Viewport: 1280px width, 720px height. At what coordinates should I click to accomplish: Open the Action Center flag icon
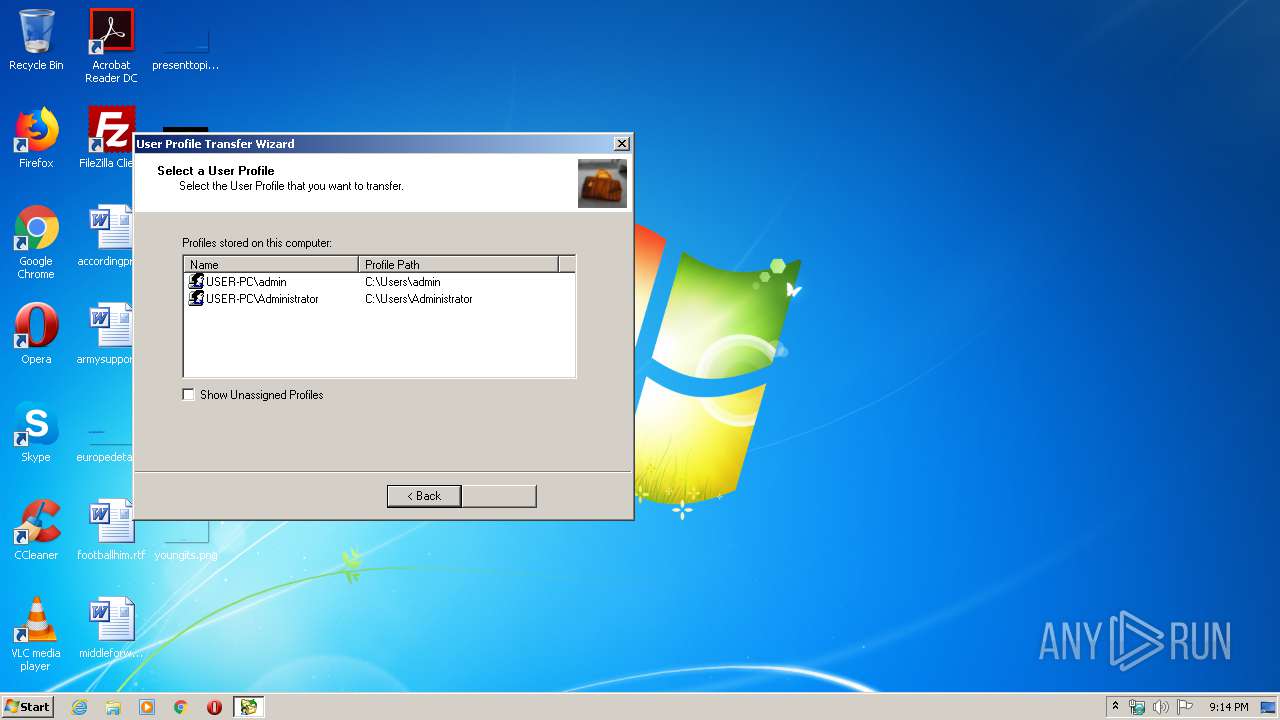[1185, 707]
